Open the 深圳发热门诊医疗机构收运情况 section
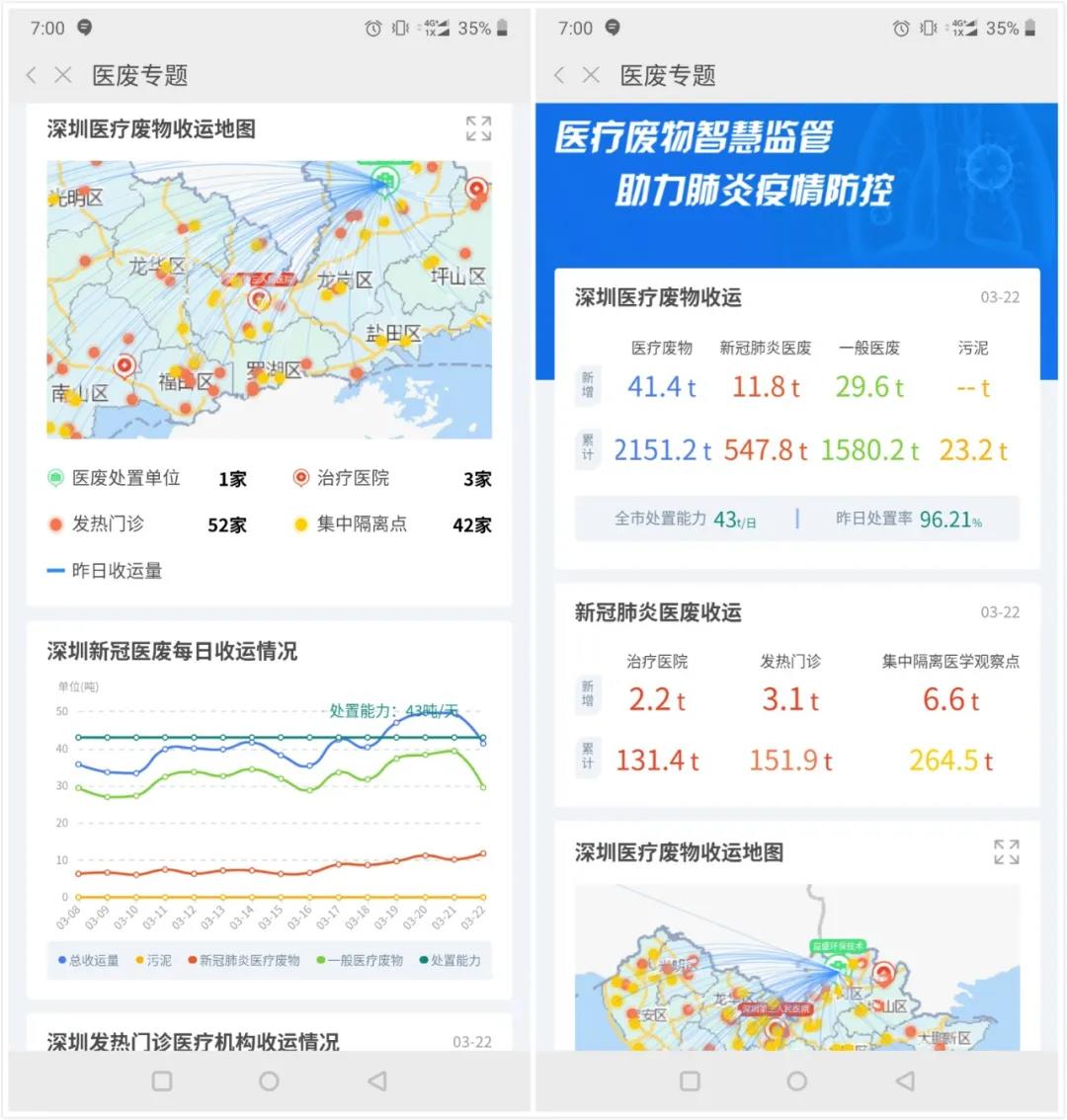The height and width of the screenshot is (1120, 1067). [194, 1041]
